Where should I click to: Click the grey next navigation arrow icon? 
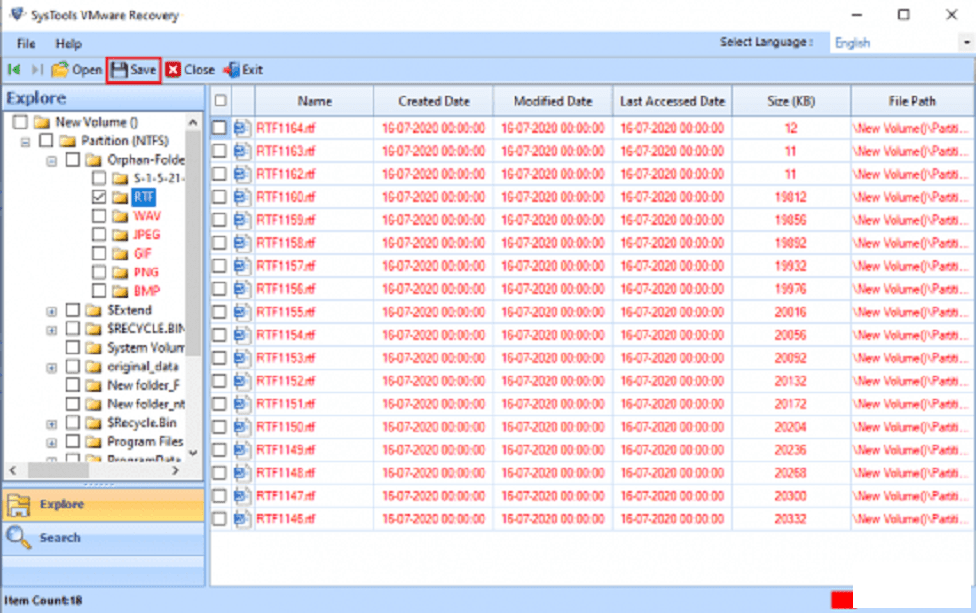point(37,70)
